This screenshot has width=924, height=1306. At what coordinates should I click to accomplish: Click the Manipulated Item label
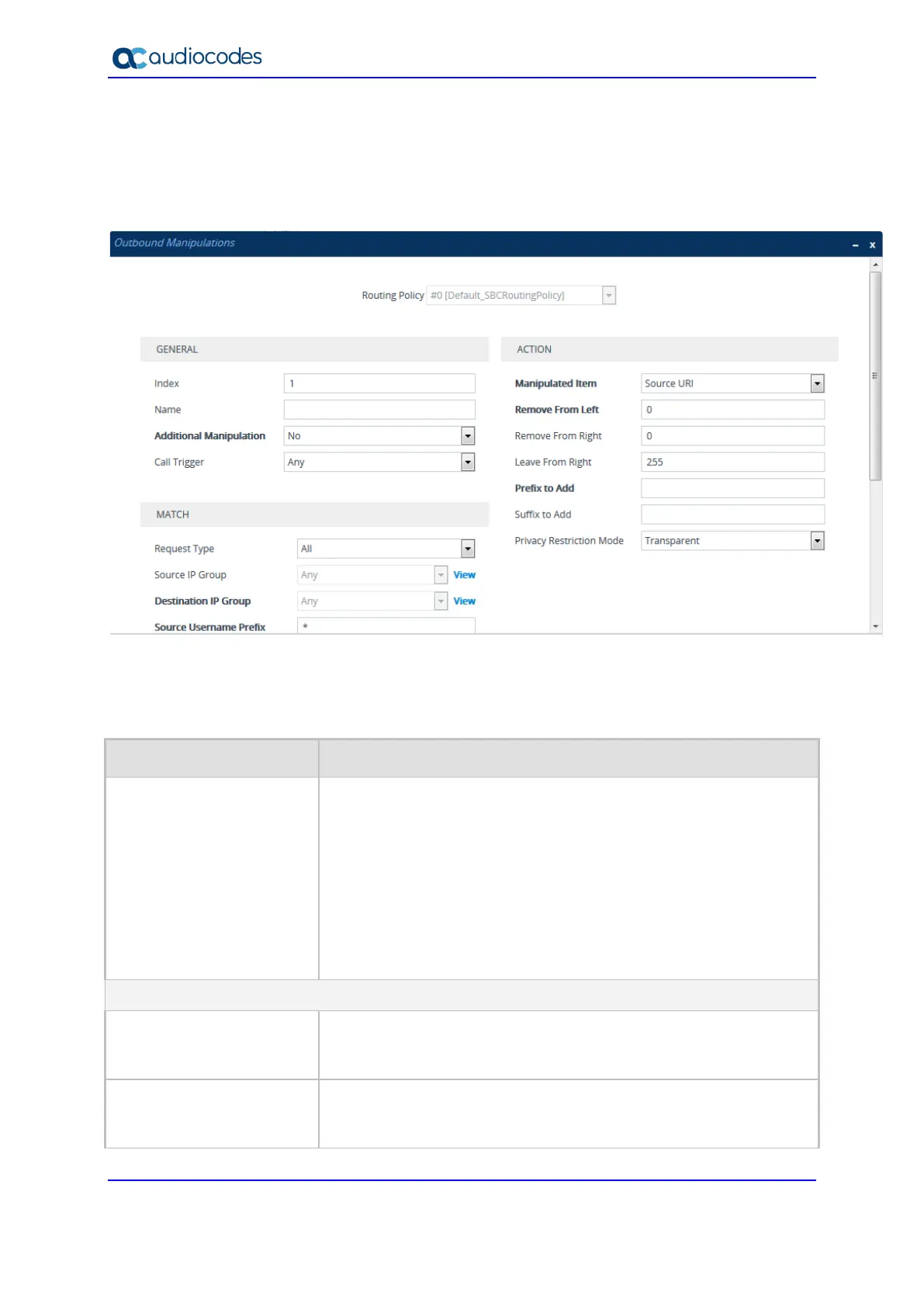click(x=555, y=383)
